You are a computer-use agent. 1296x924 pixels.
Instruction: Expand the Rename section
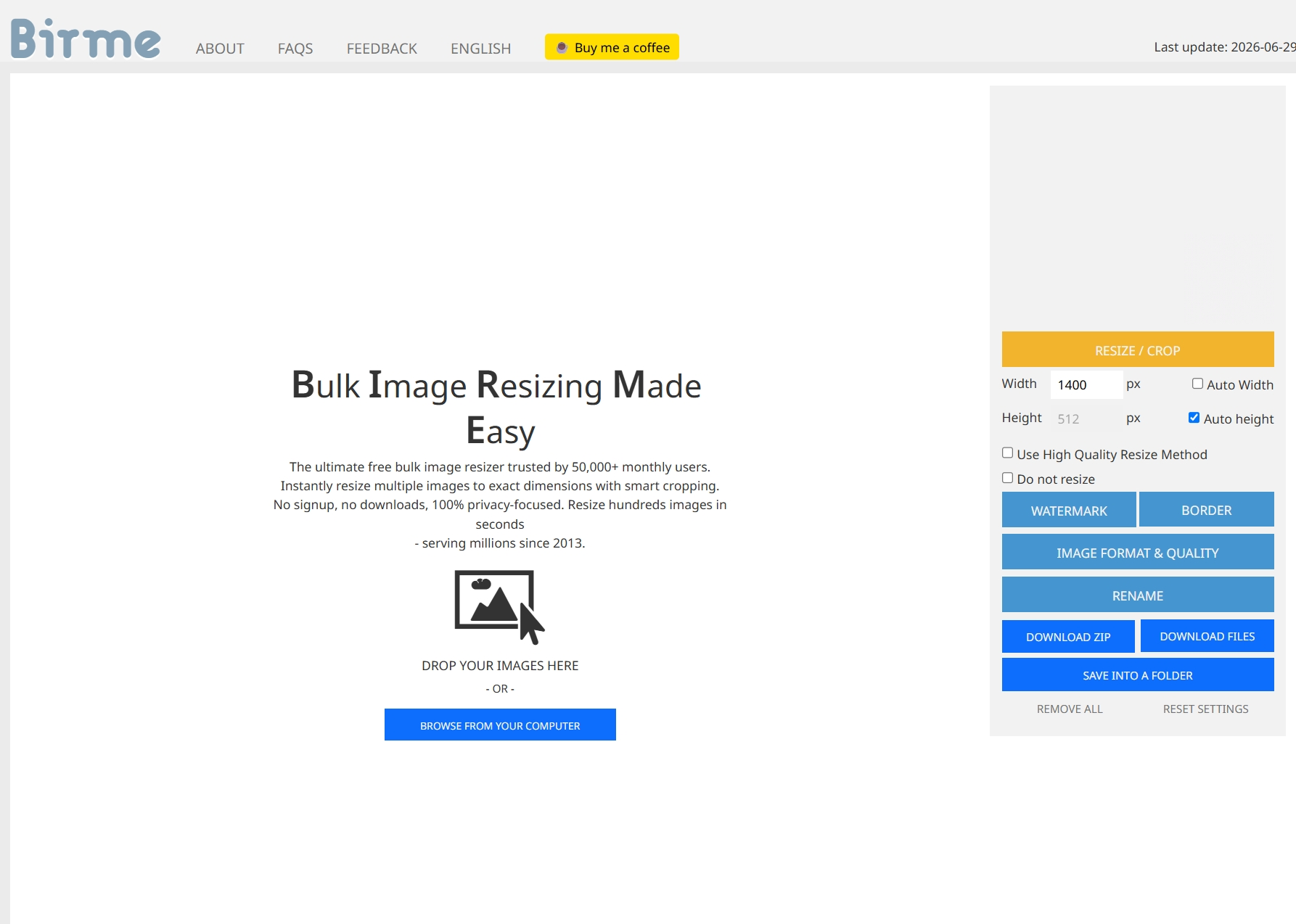click(x=1138, y=595)
